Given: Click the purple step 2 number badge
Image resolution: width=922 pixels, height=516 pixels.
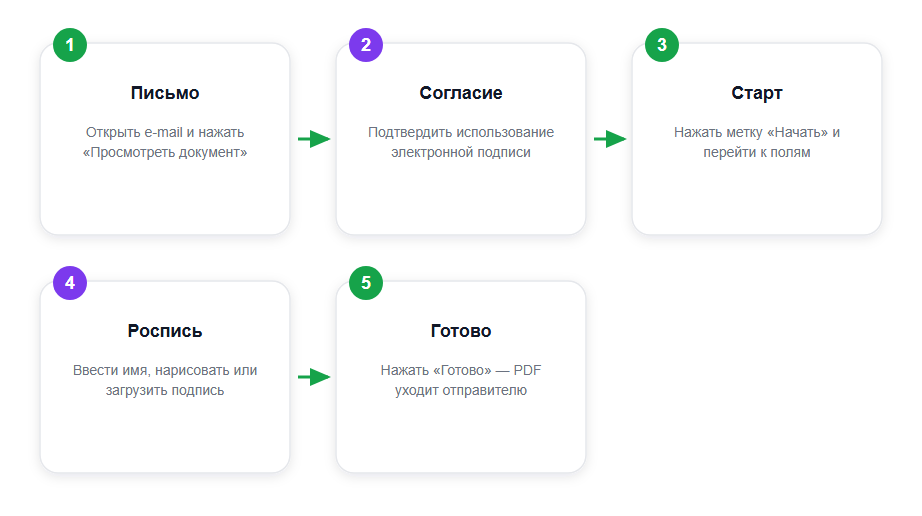Looking at the screenshot, I should point(366,45).
